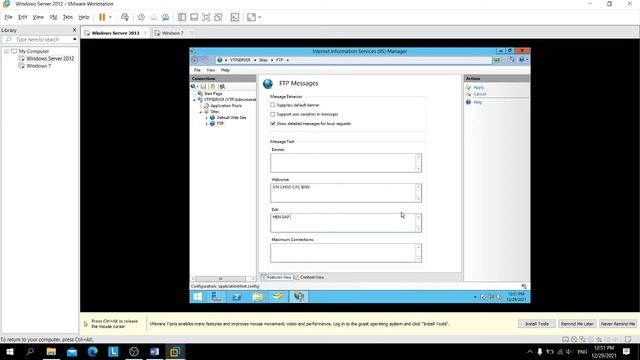This screenshot has height=360, width=640.
Task: Check Support user variables in messages
Action: 273,114
